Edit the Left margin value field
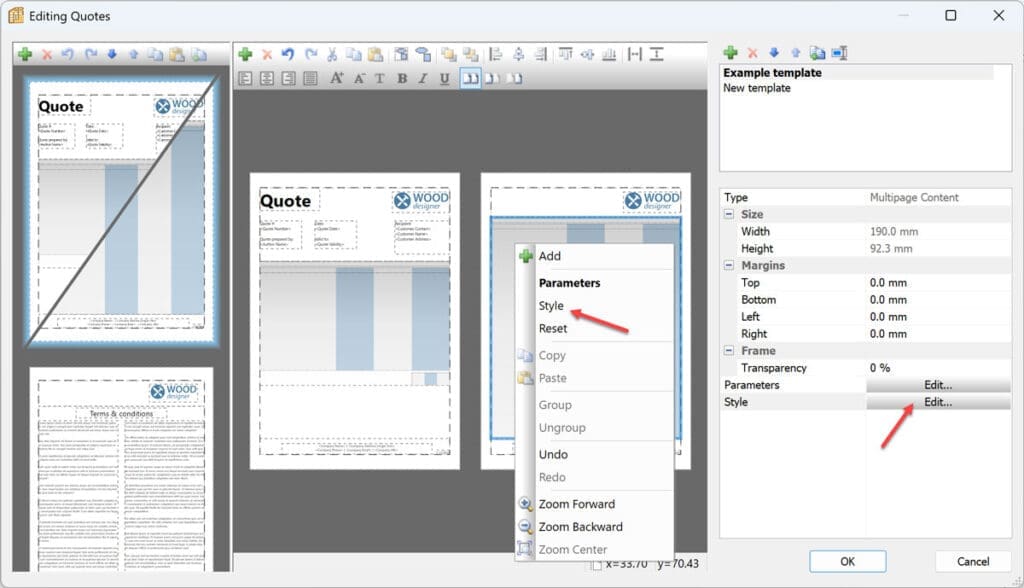1024x588 pixels. (938, 317)
